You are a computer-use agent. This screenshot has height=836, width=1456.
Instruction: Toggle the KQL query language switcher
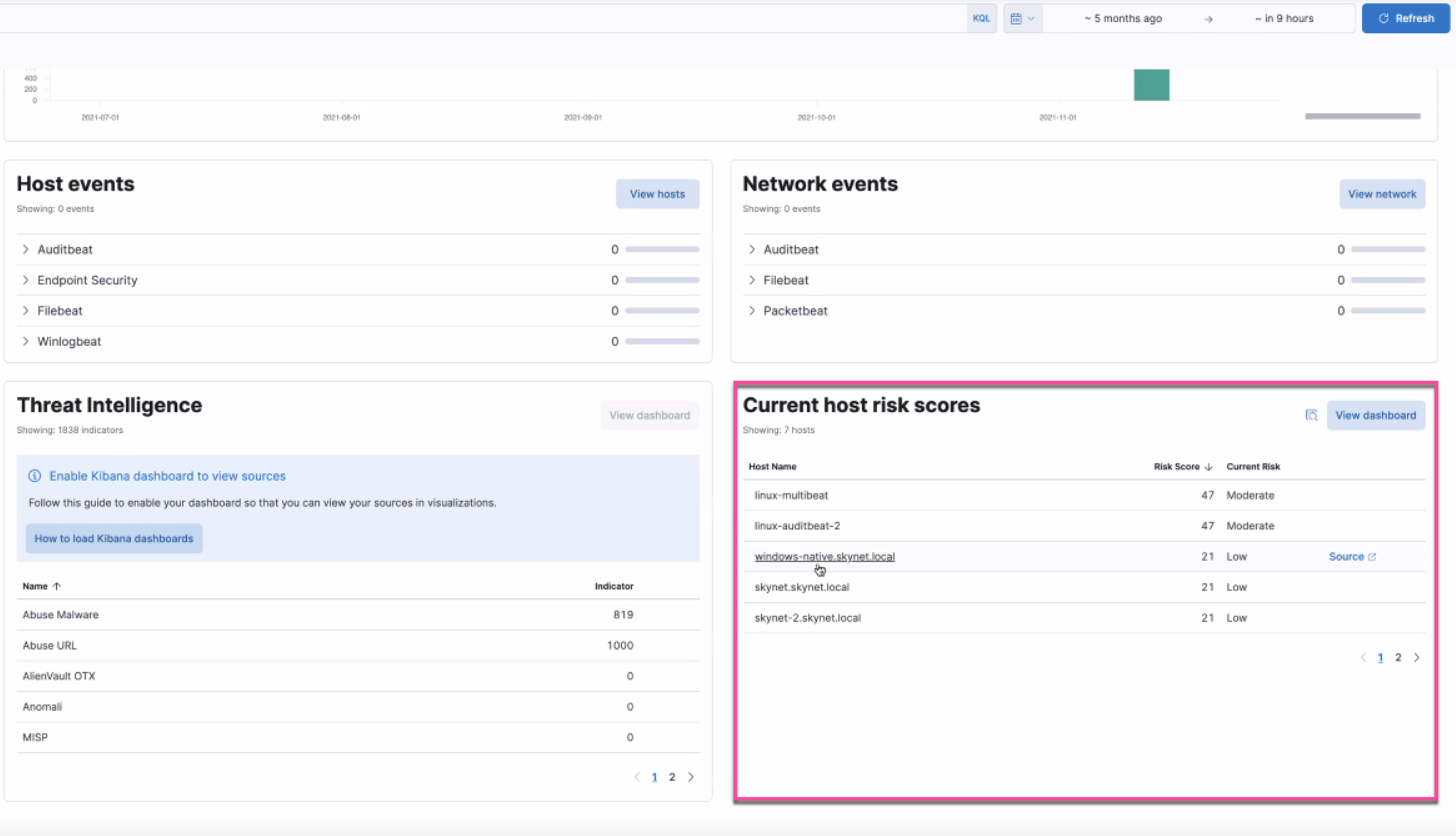click(981, 18)
